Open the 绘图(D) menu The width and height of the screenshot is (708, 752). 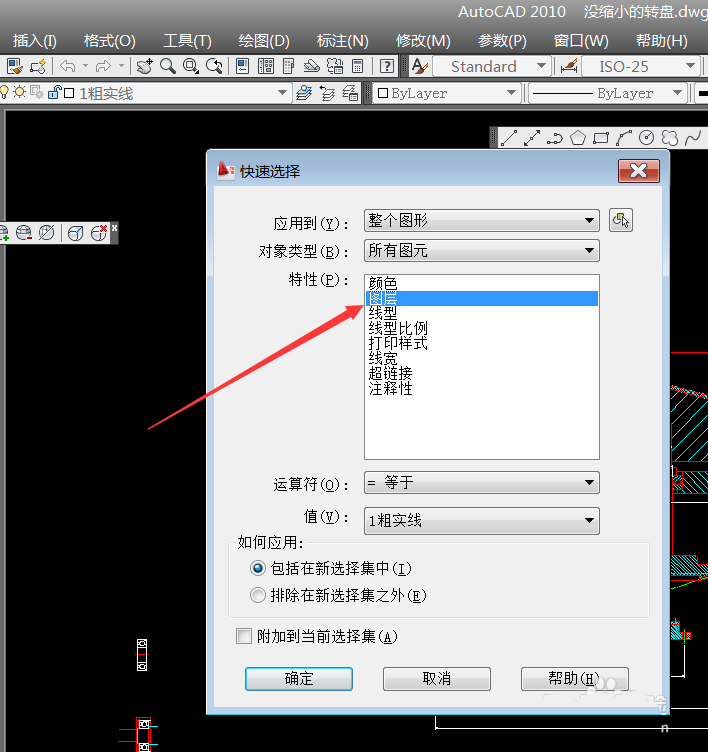264,41
